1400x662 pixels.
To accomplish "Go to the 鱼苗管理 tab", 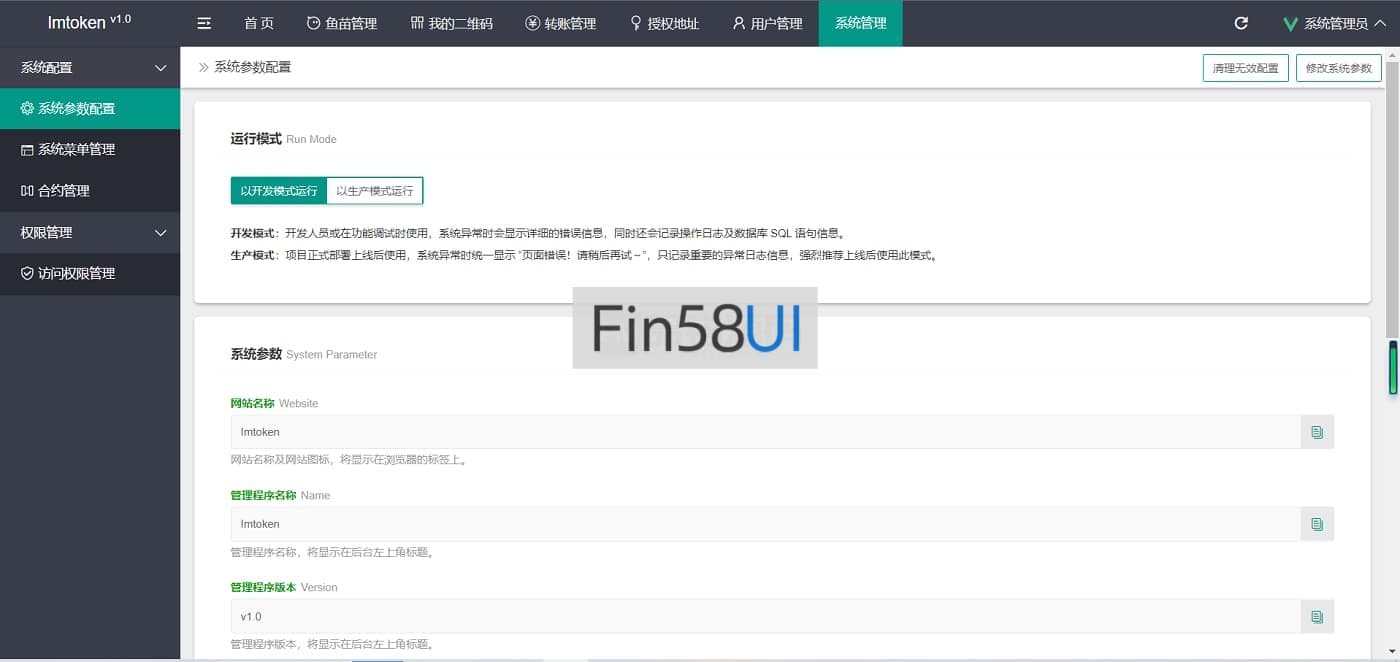I will tap(341, 23).
